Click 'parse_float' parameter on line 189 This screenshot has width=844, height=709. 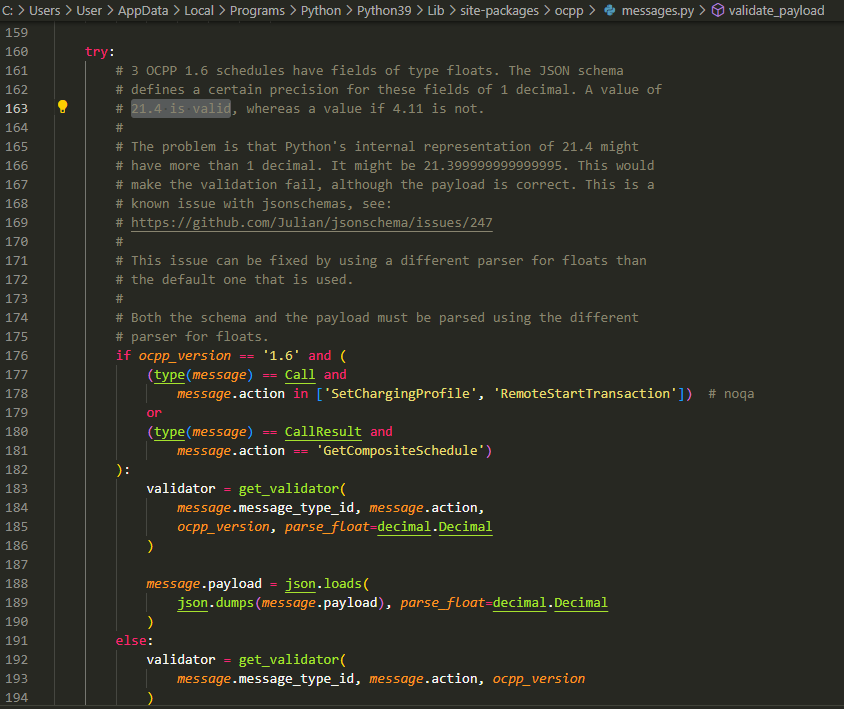click(x=442, y=602)
